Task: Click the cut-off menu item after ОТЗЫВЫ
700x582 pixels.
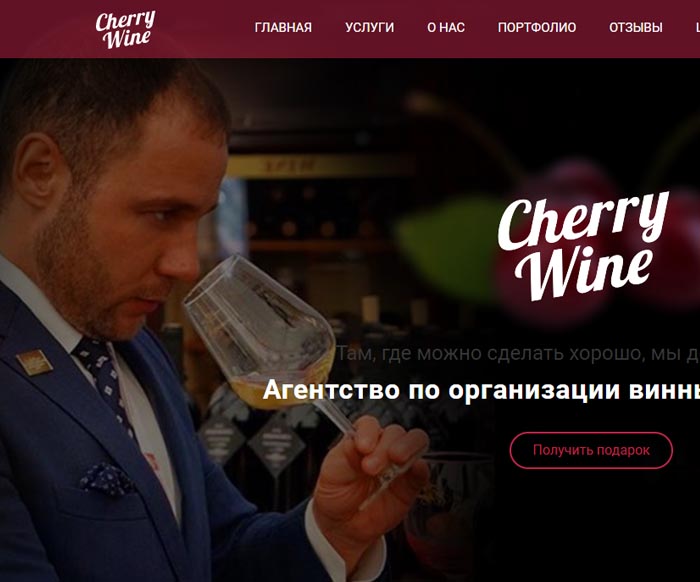Action: [697, 28]
